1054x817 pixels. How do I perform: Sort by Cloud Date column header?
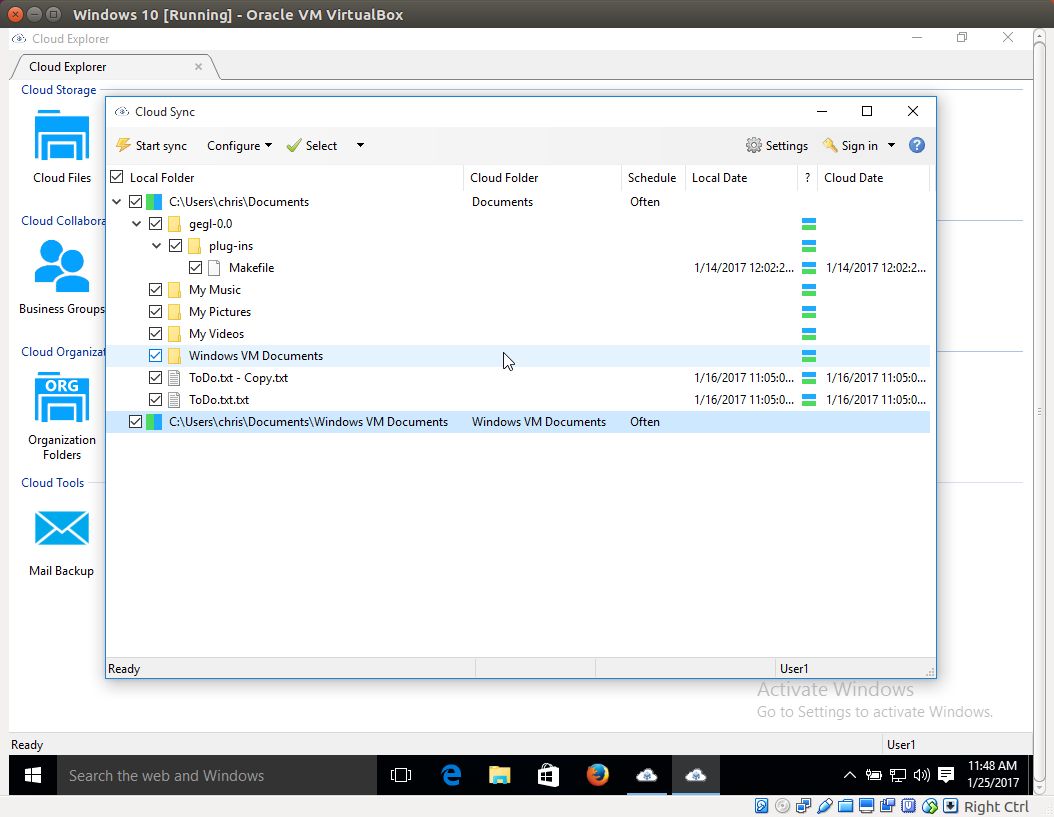pyautogui.click(x=873, y=178)
